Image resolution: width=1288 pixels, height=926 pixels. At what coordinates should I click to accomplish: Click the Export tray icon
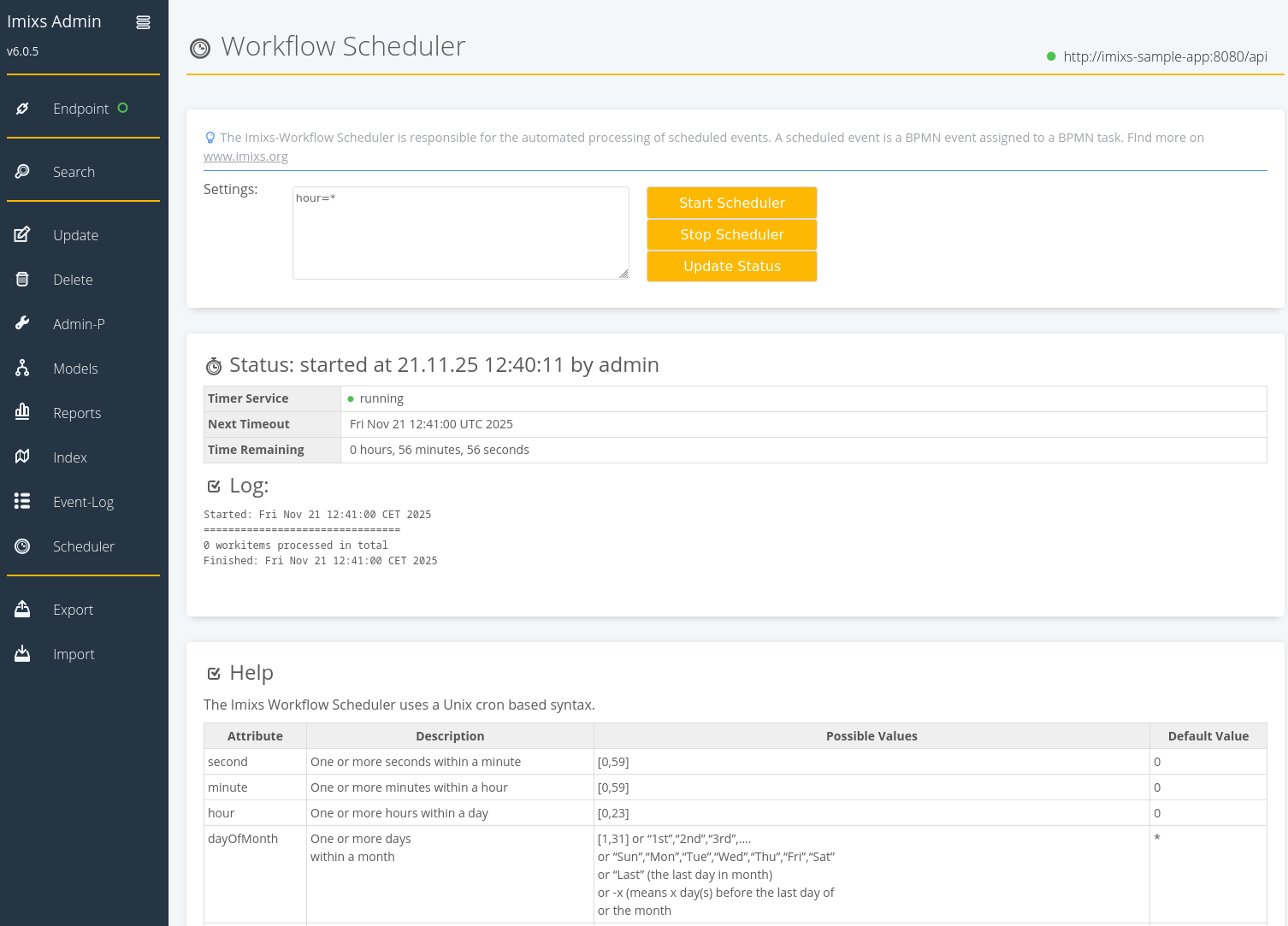(22, 609)
